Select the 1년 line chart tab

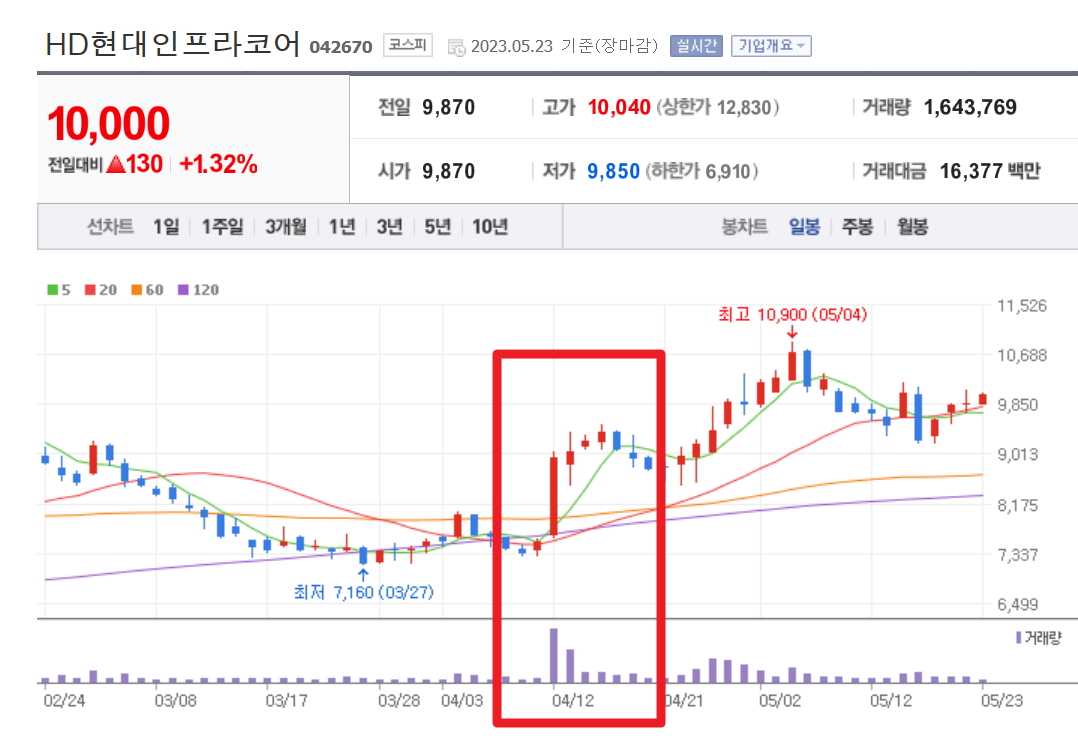click(342, 226)
